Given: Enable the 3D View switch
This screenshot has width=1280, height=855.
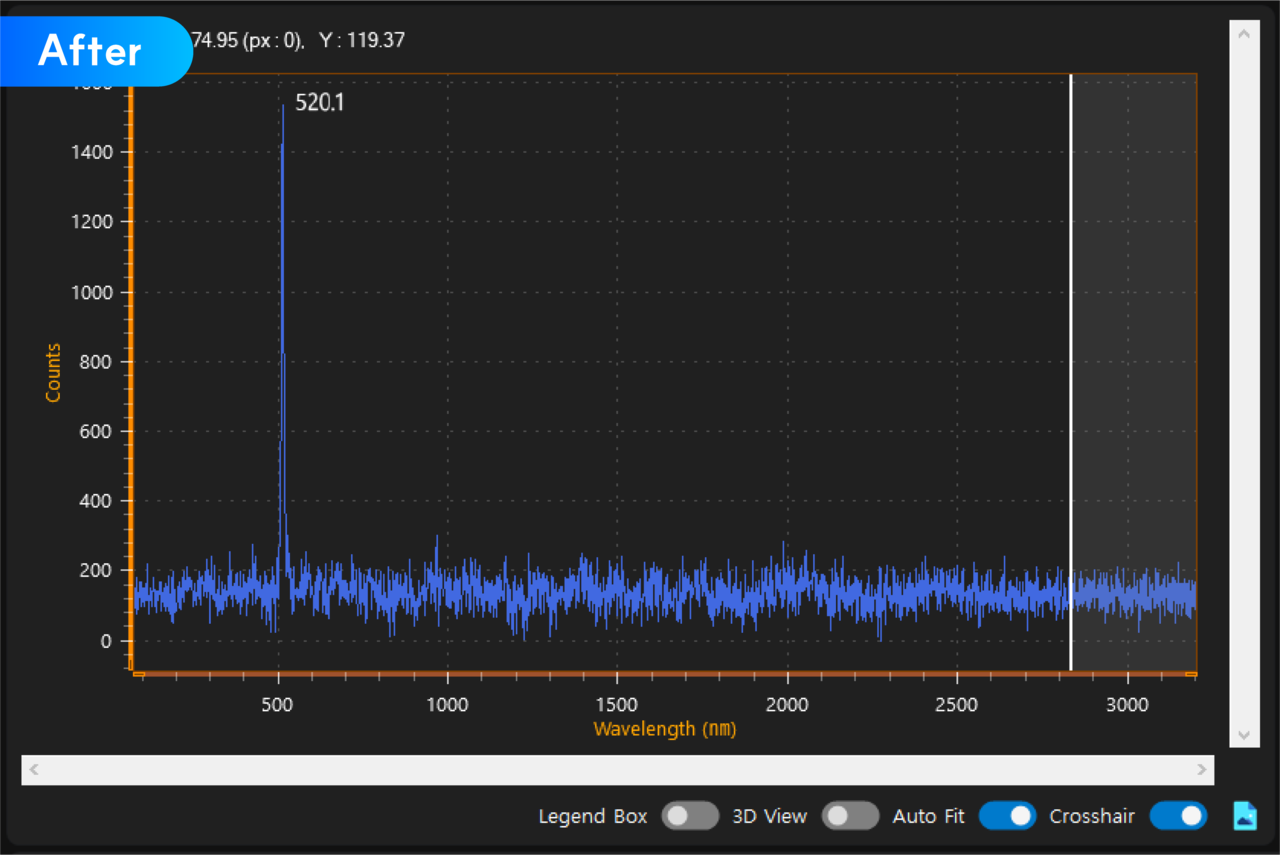Looking at the screenshot, I should click(851, 816).
